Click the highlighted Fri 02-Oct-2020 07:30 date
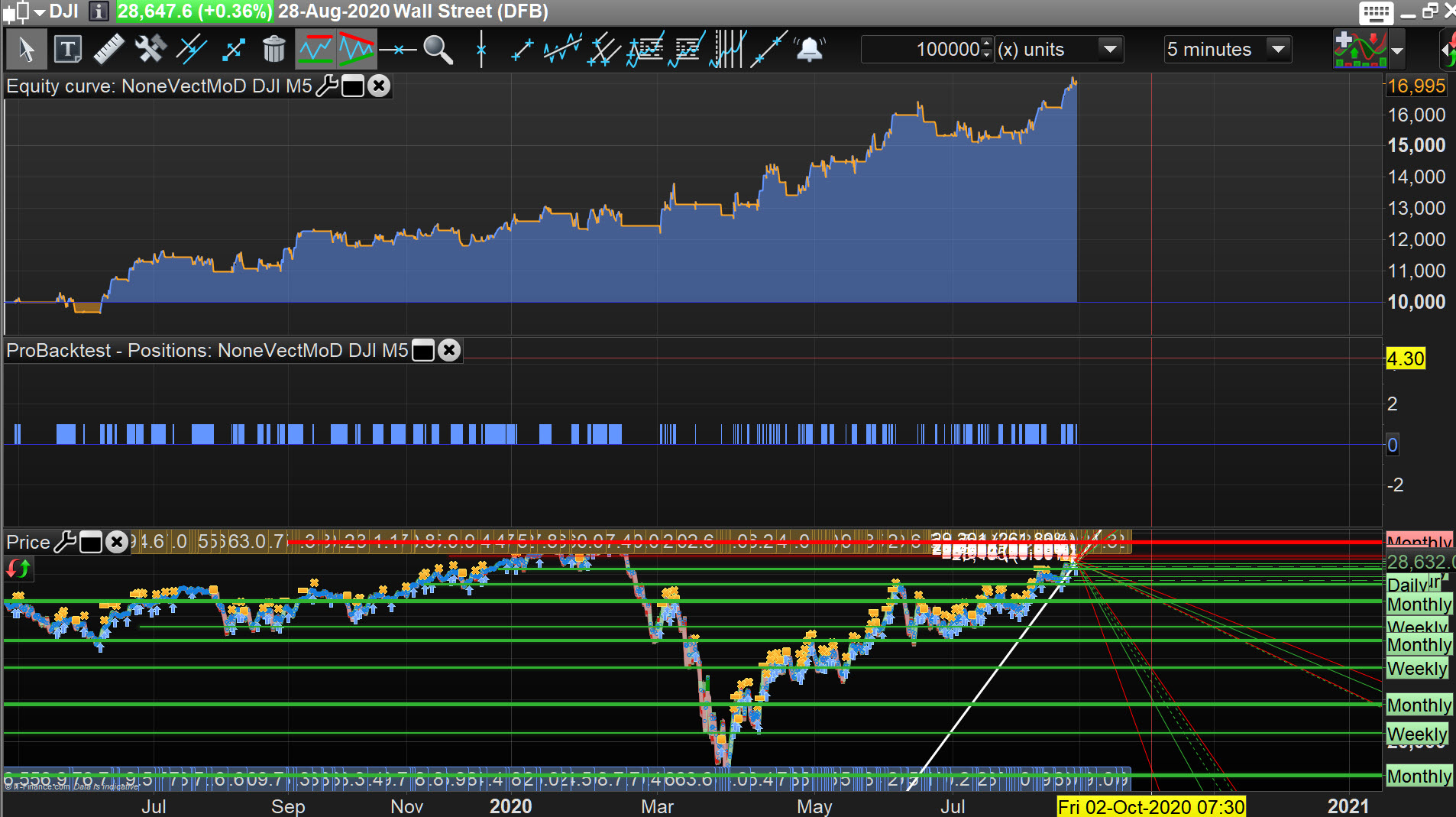 1151,806
